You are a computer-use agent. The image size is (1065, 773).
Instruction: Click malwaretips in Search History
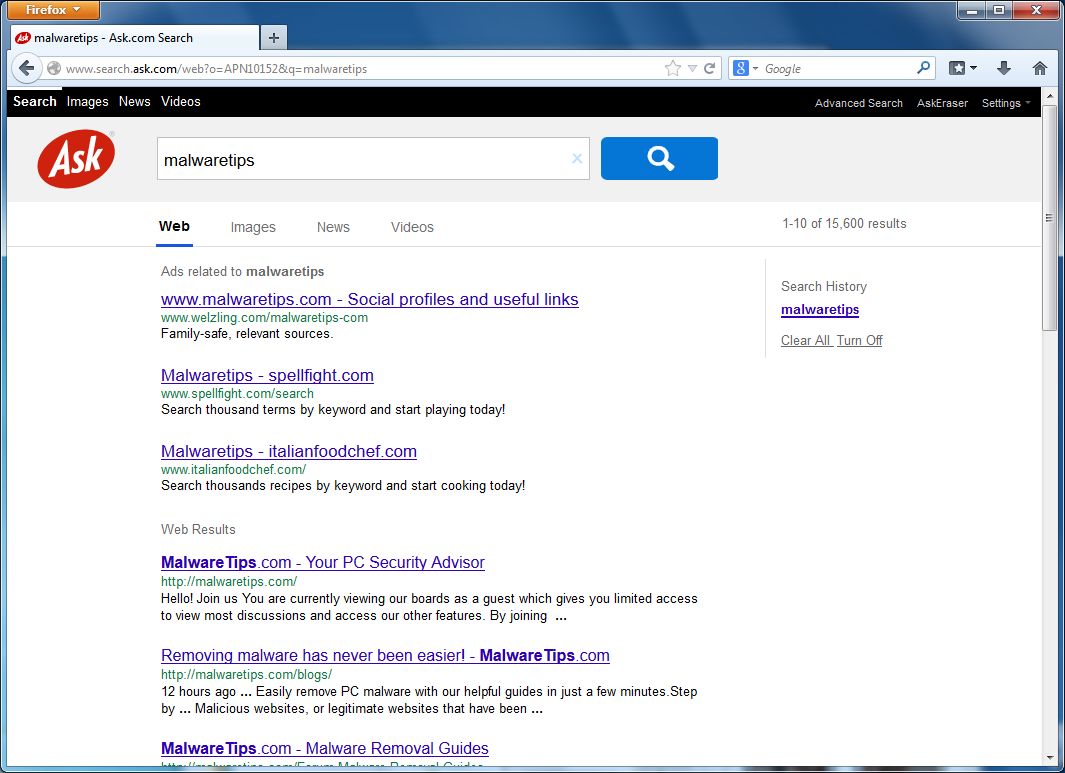820,310
